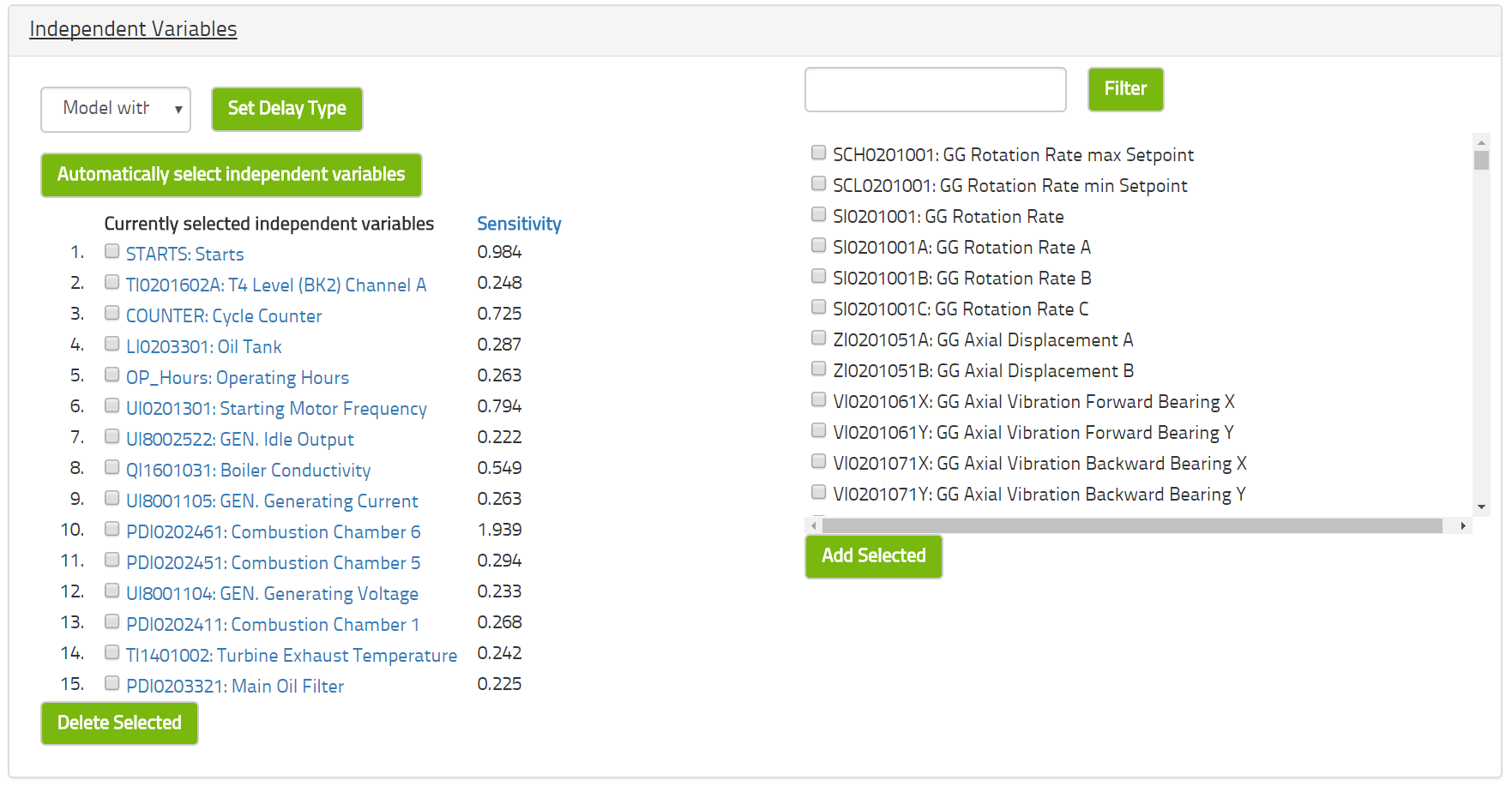Check ZI0201051B GG Axial Displacement B checkbox
Screen dimensions: 1512x786
point(819,369)
